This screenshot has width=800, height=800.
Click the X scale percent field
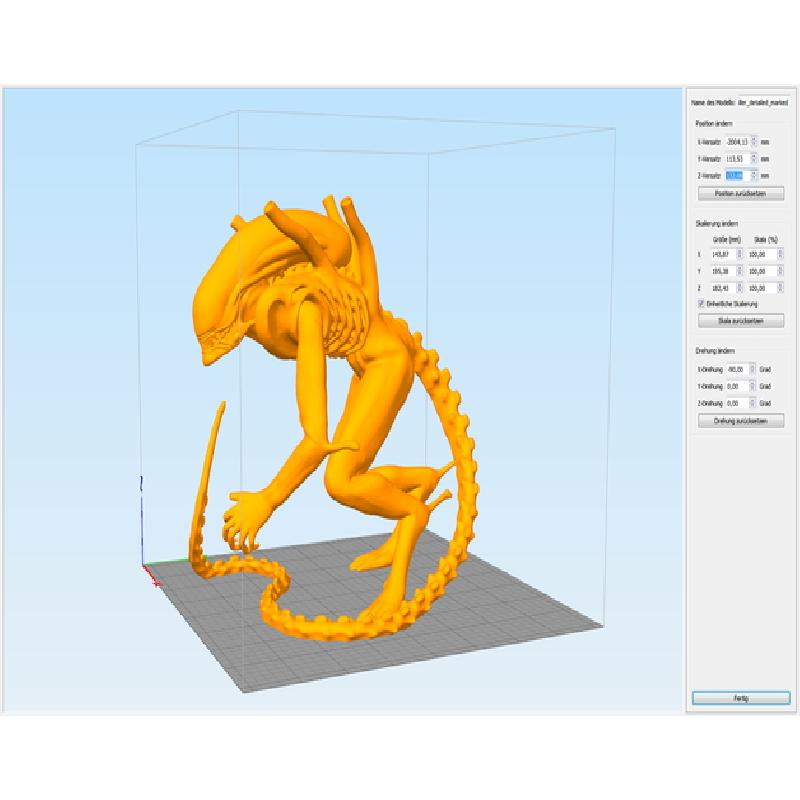[x=762, y=254]
